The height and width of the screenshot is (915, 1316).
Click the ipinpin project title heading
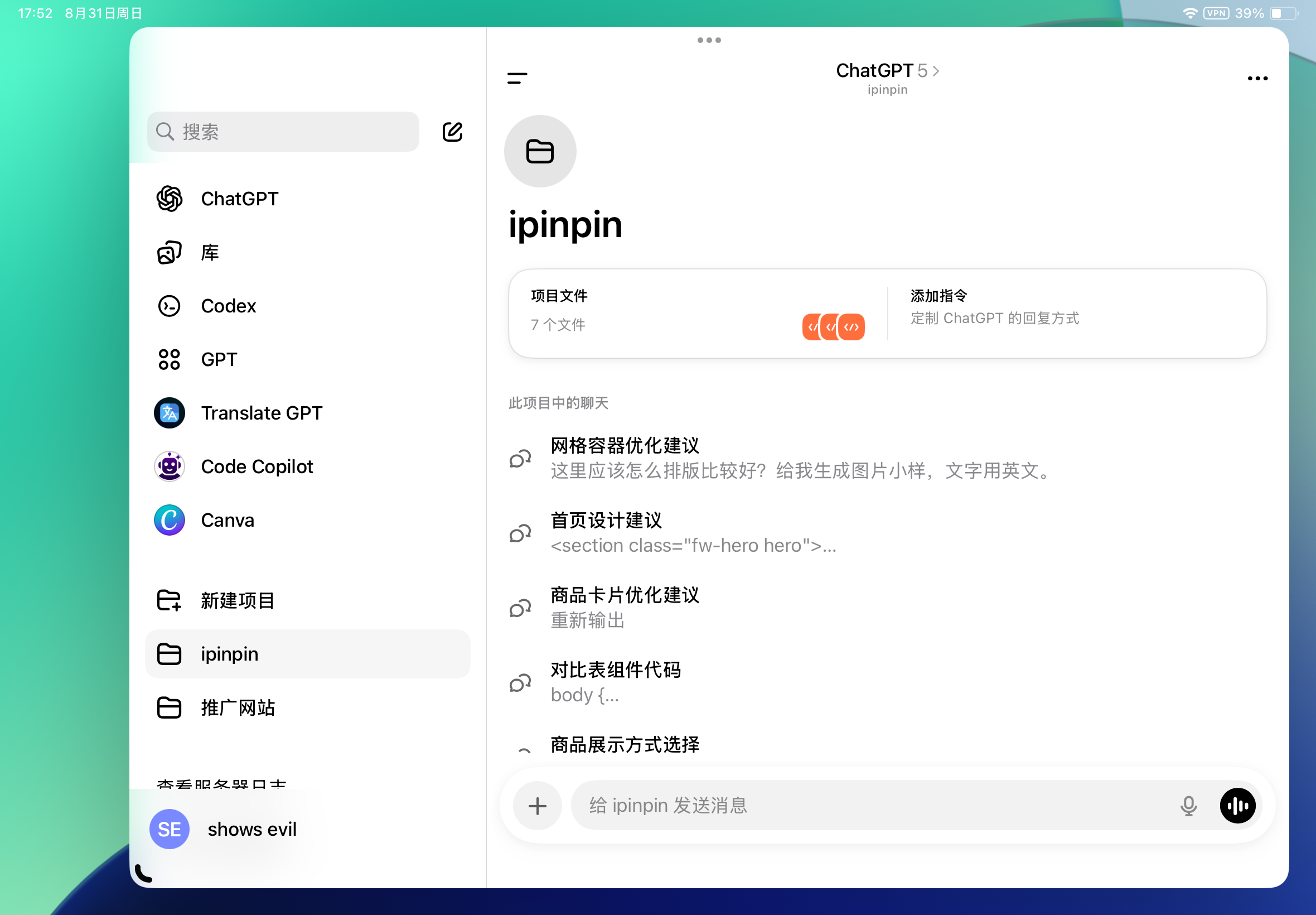pyautogui.click(x=565, y=225)
